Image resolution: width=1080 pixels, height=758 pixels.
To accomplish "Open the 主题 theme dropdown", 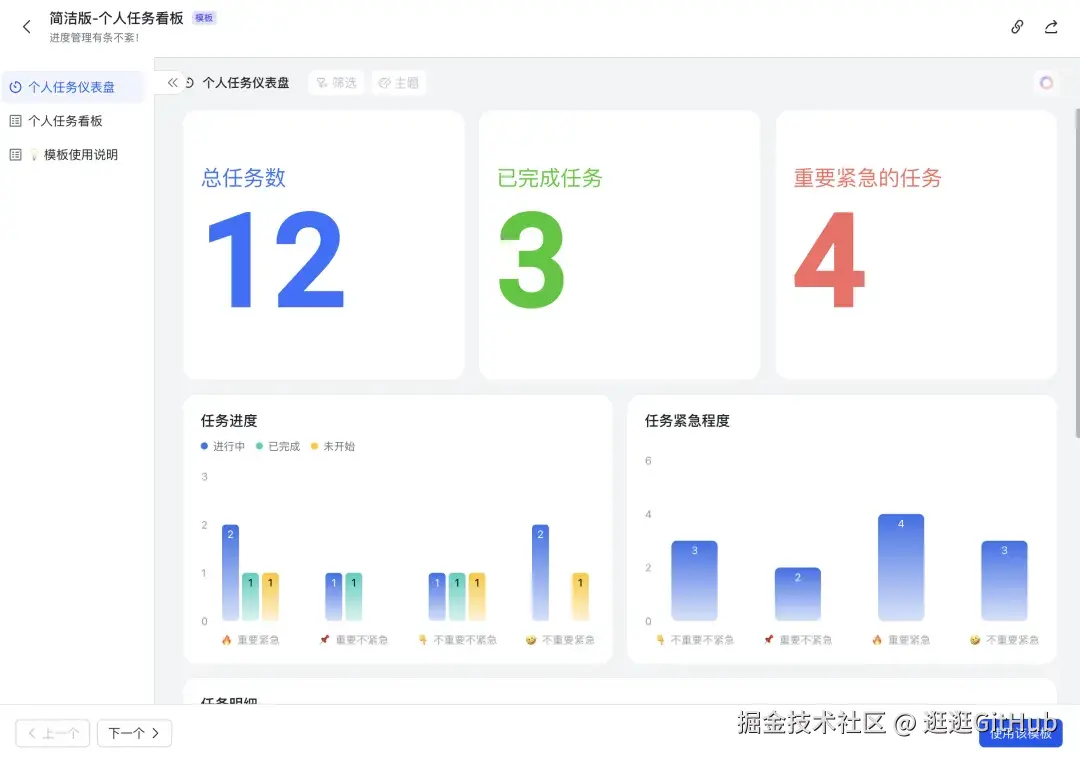I will tap(399, 82).
